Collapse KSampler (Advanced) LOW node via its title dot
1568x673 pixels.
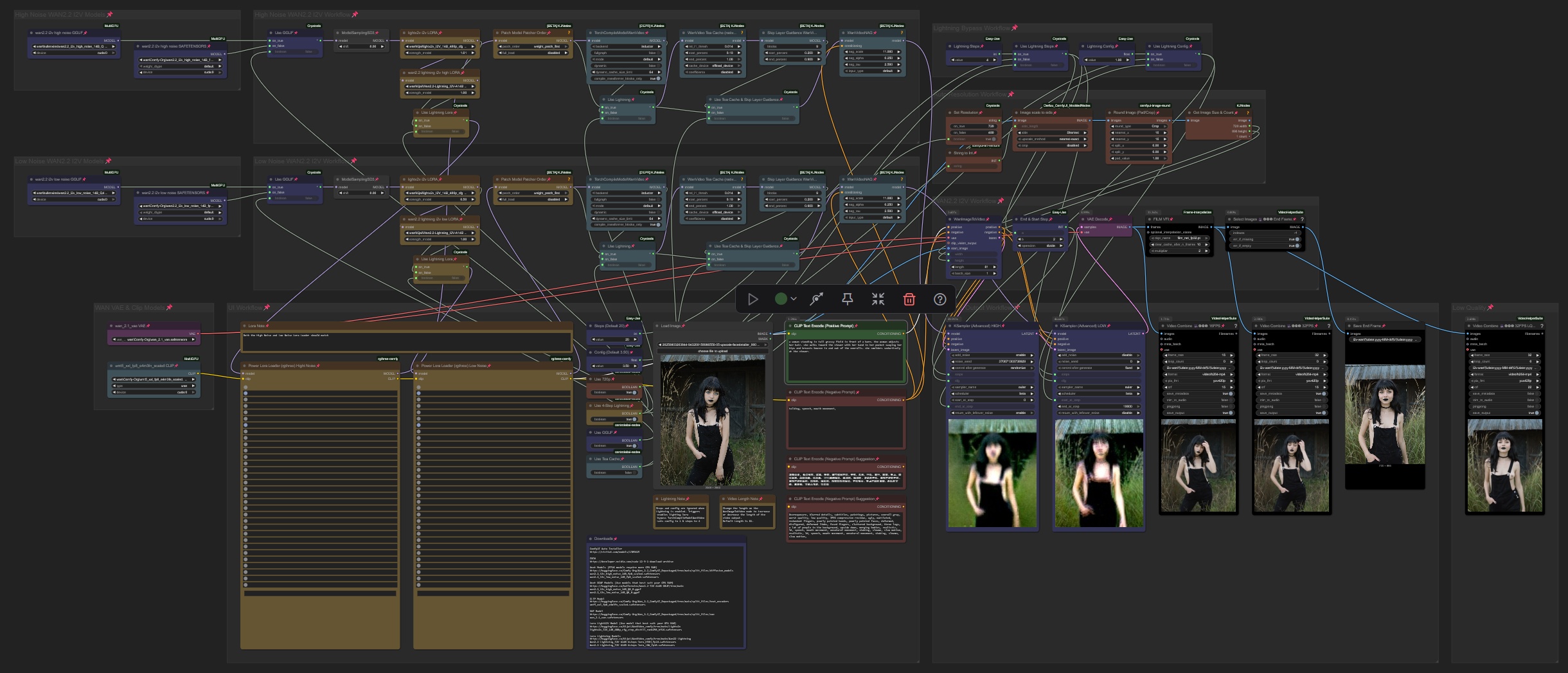[x=1057, y=326]
